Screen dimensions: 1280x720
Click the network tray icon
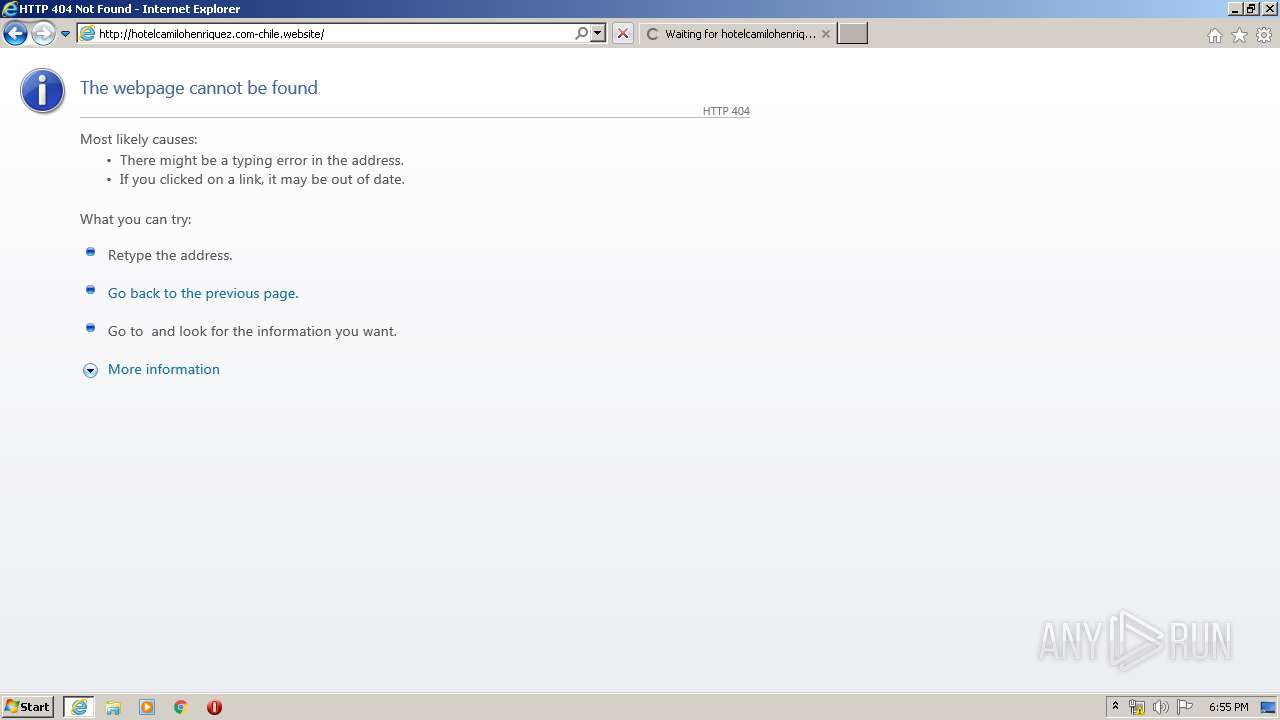coord(1137,707)
